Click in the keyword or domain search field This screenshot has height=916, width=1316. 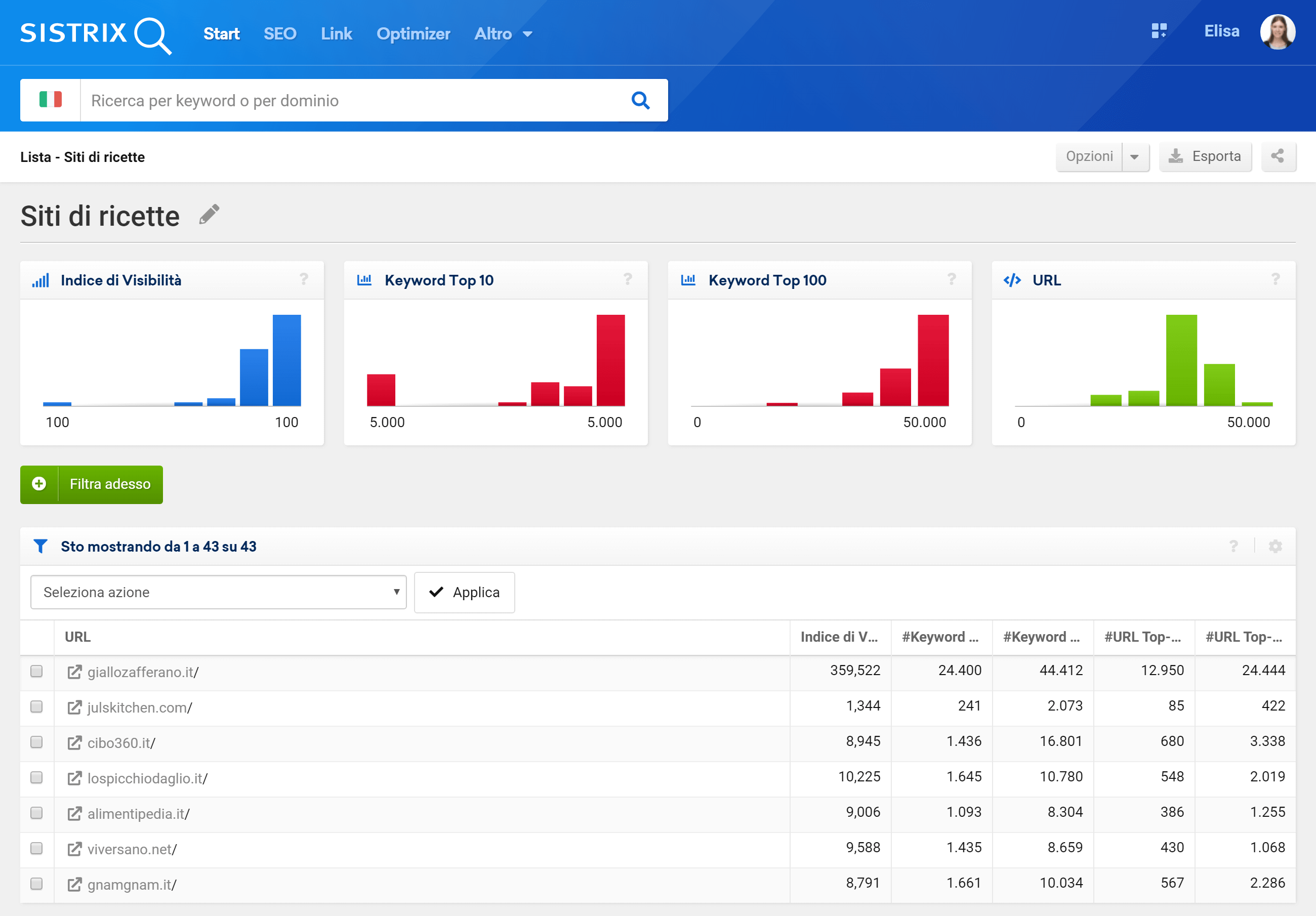[x=355, y=100]
